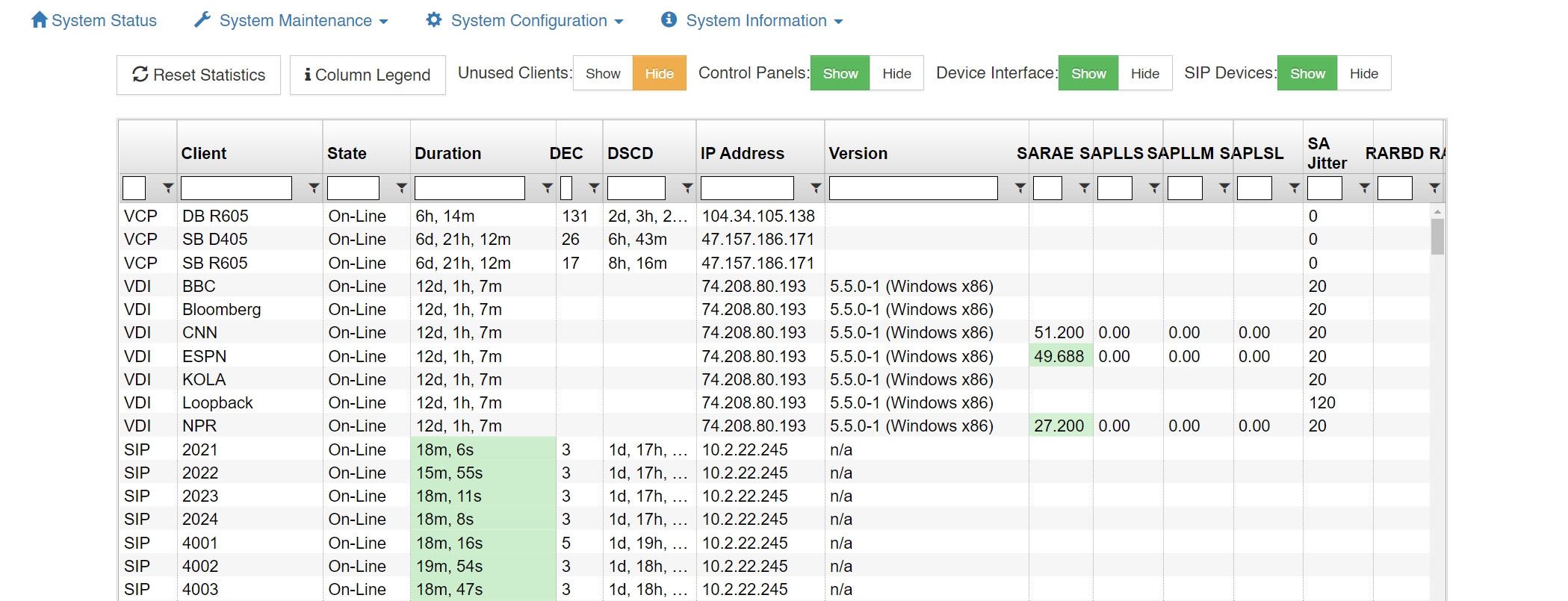Screen dimensions: 1568x601
Task: Open the filter funnel for SA Jitter column
Action: pyautogui.click(x=1364, y=188)
